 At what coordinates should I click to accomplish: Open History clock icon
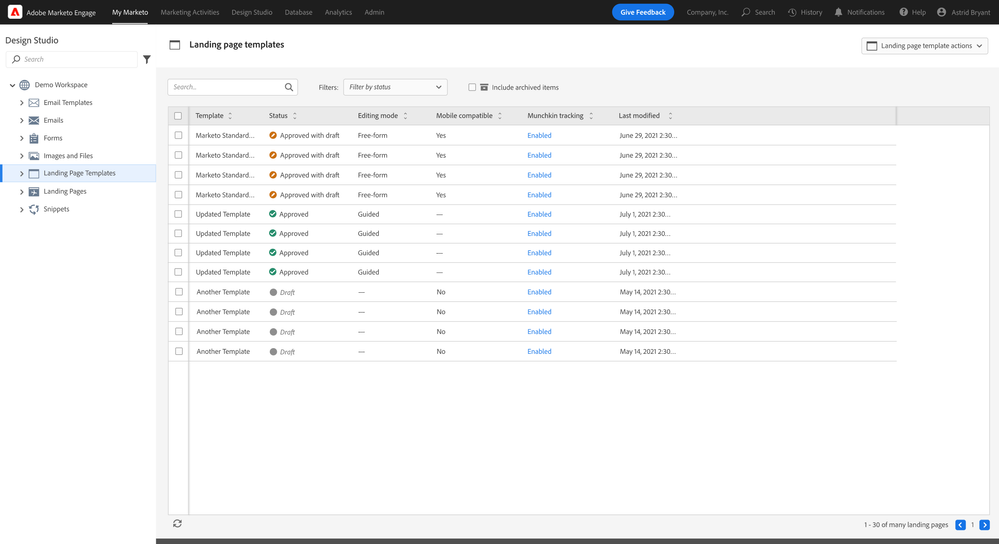[x=792, y=12]
